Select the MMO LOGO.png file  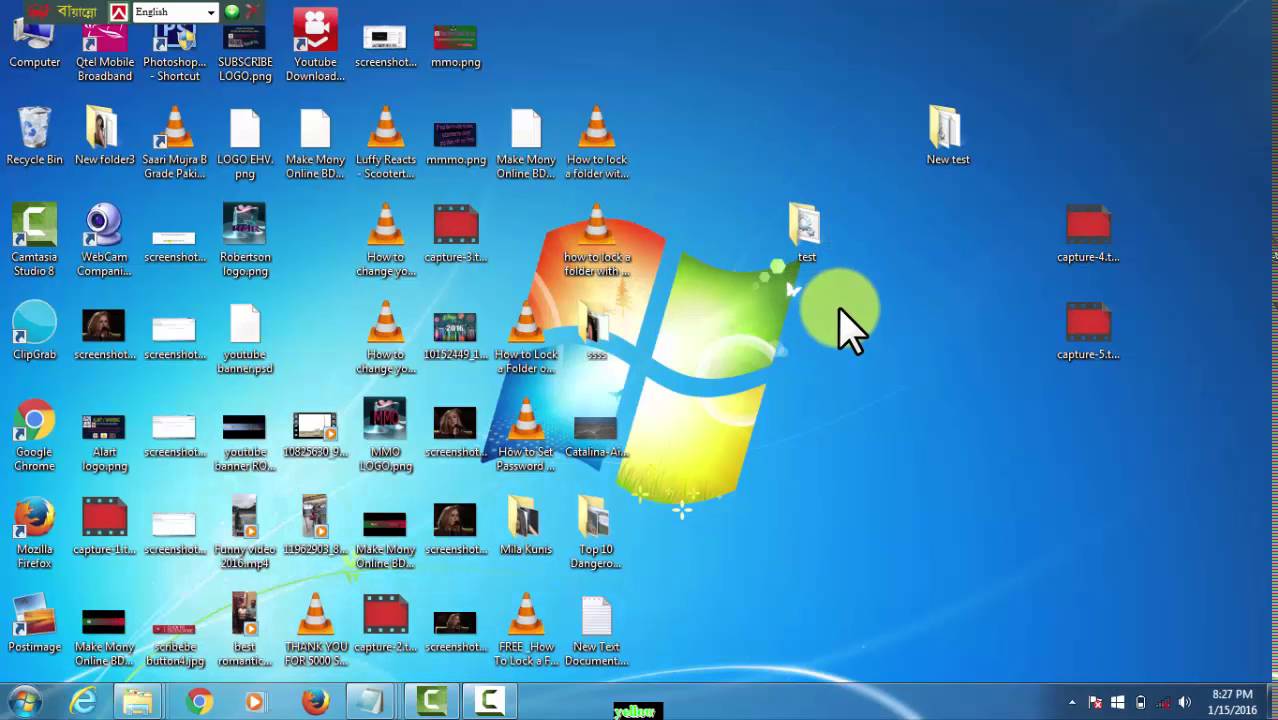(385, 435)
